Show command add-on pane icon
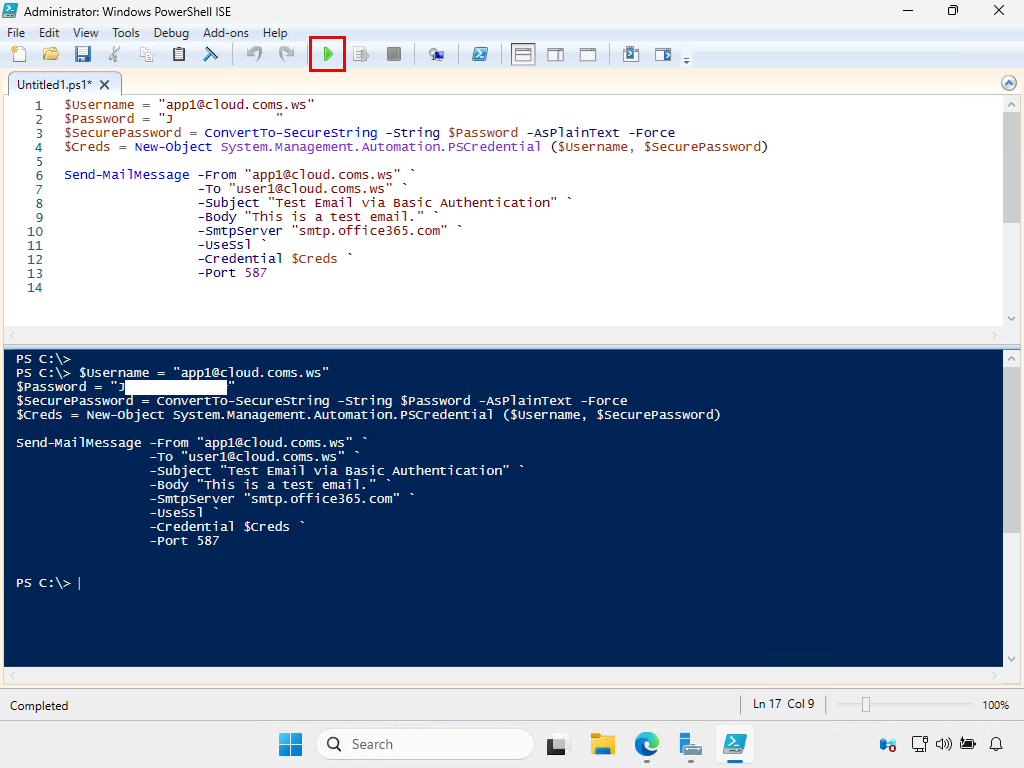Image resolution: width=1024 pixels, height=768 pixels. (x=663, y=54)
